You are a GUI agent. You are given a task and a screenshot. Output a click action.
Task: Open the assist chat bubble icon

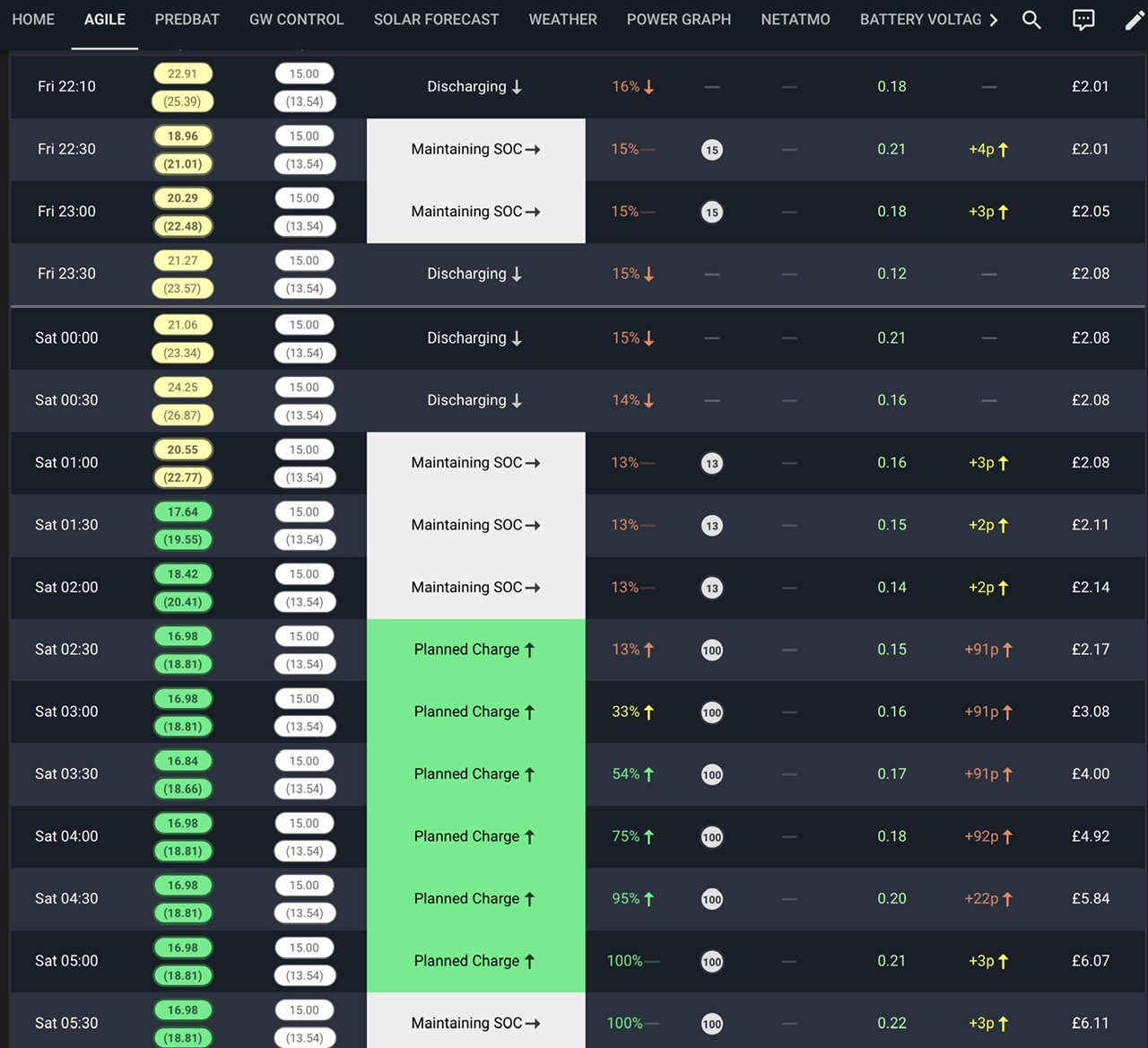point(1083,20)
